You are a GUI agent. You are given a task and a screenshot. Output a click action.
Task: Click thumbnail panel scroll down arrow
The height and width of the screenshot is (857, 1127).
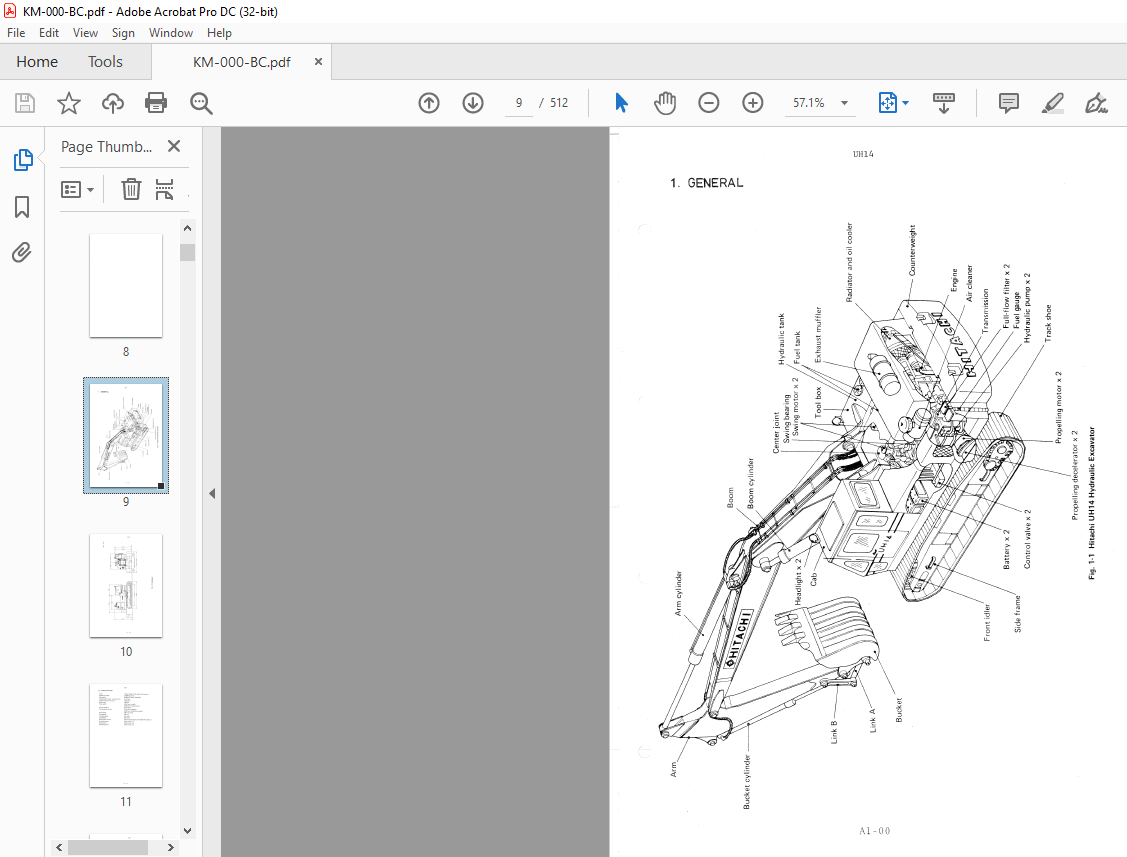coord(188,830)
